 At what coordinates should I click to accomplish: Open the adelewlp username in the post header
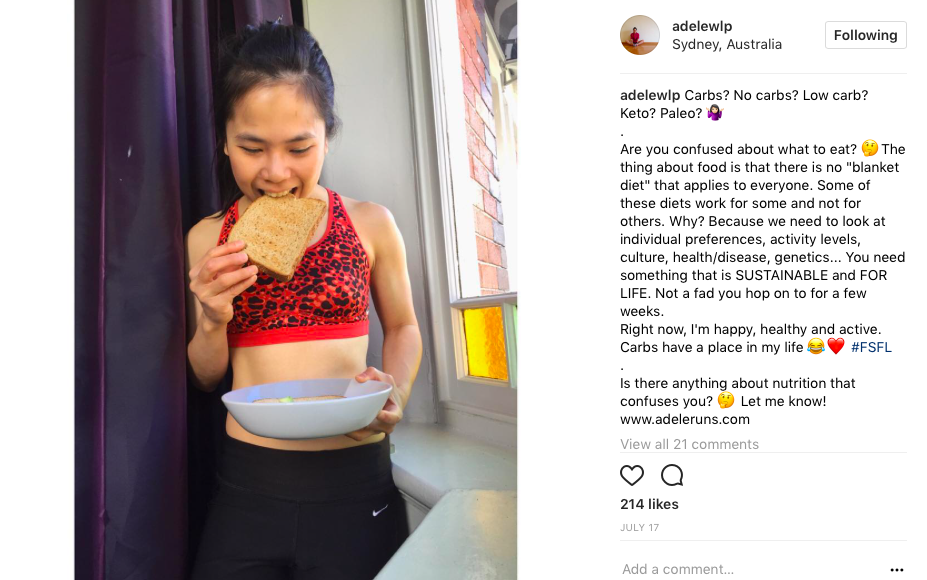702,26
